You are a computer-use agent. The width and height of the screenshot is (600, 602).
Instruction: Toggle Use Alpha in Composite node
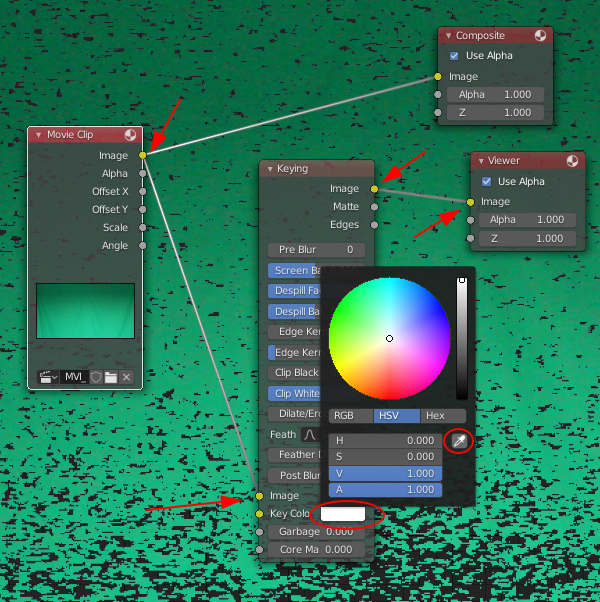coord(455,55)
